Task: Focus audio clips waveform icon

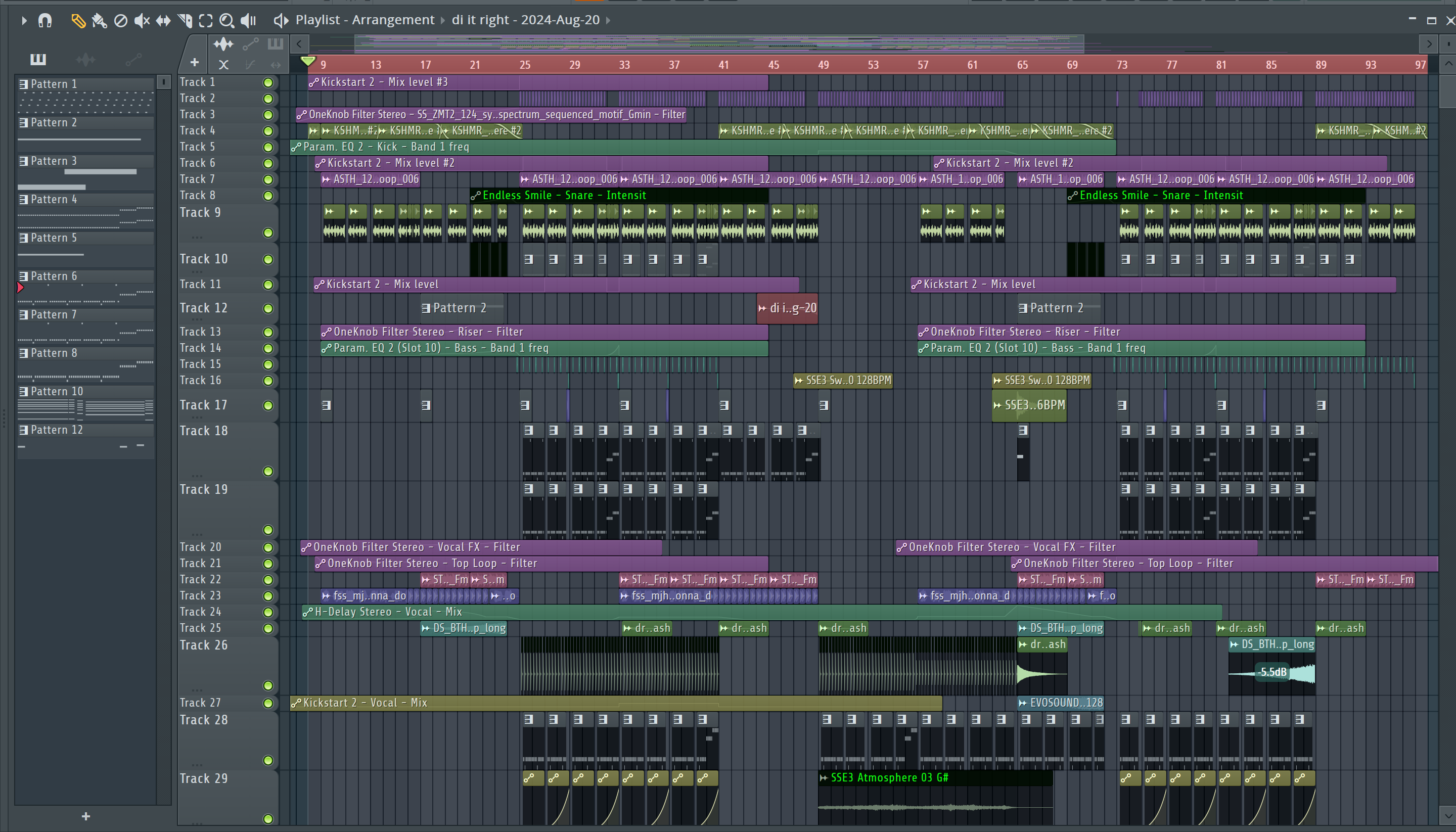Action: [x=223, y=43]
